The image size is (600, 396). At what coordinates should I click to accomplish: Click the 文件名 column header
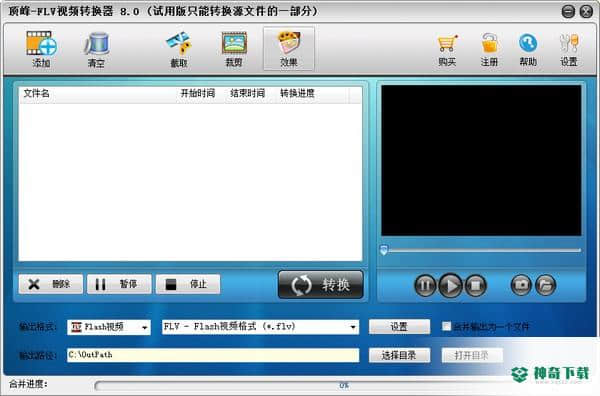click(x=37, y=93)
